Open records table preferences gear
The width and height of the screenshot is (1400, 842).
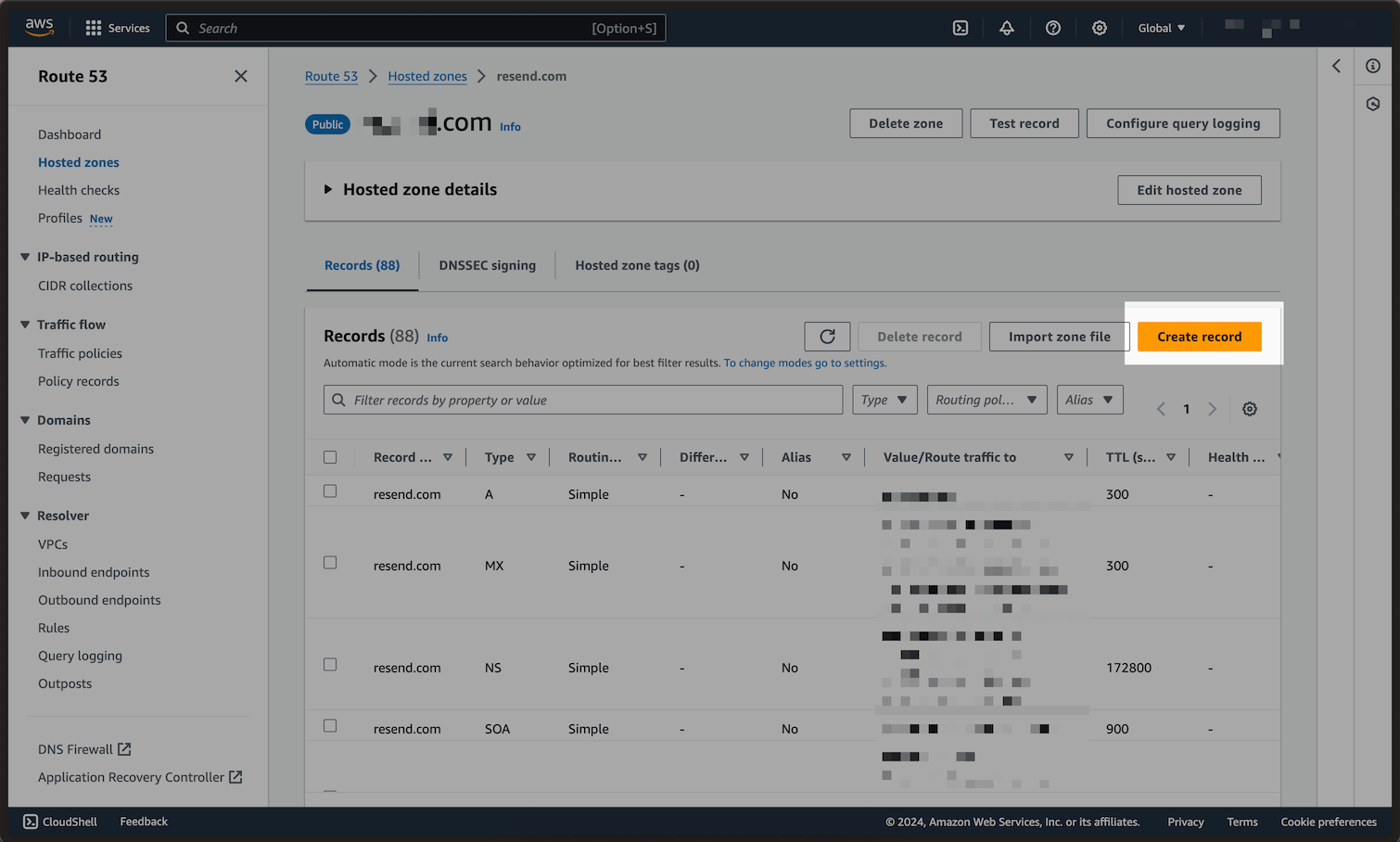click(1250, 409)
